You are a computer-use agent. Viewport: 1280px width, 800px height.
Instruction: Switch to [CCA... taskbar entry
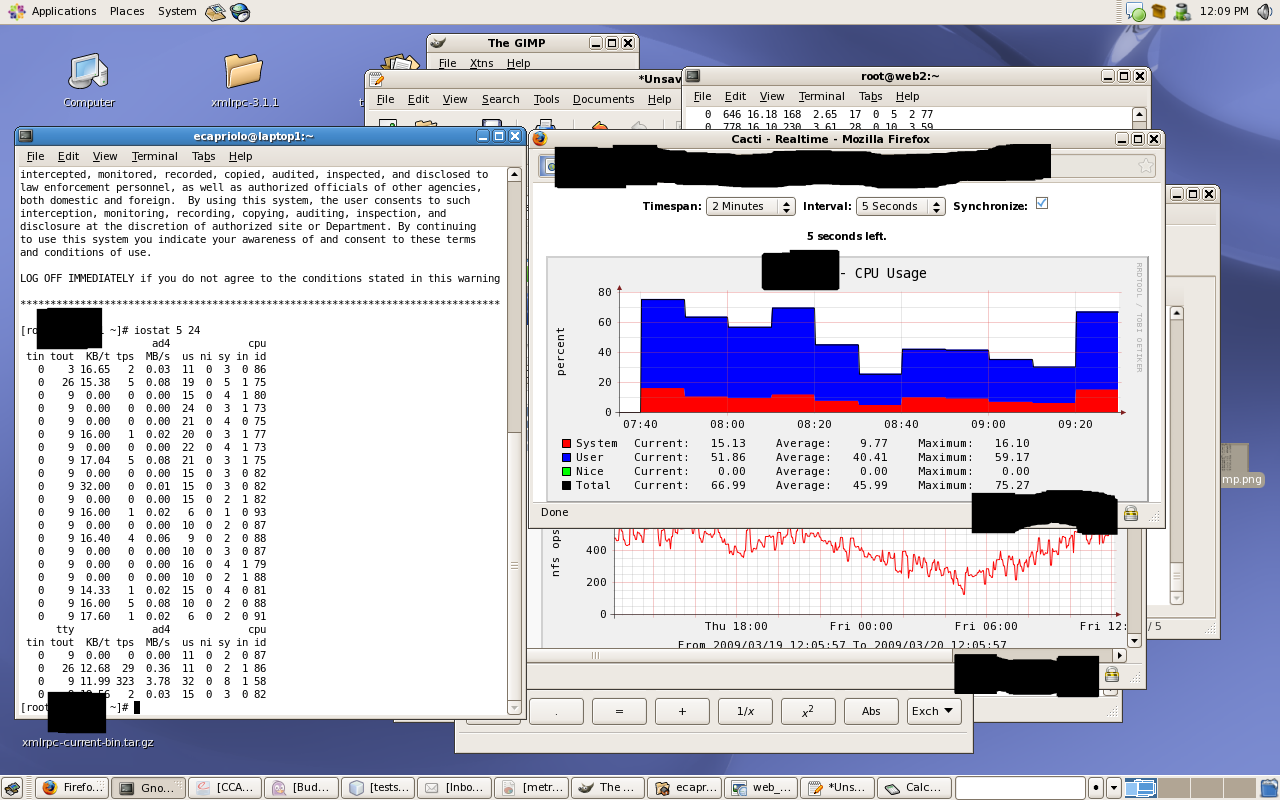coord(223,788)
